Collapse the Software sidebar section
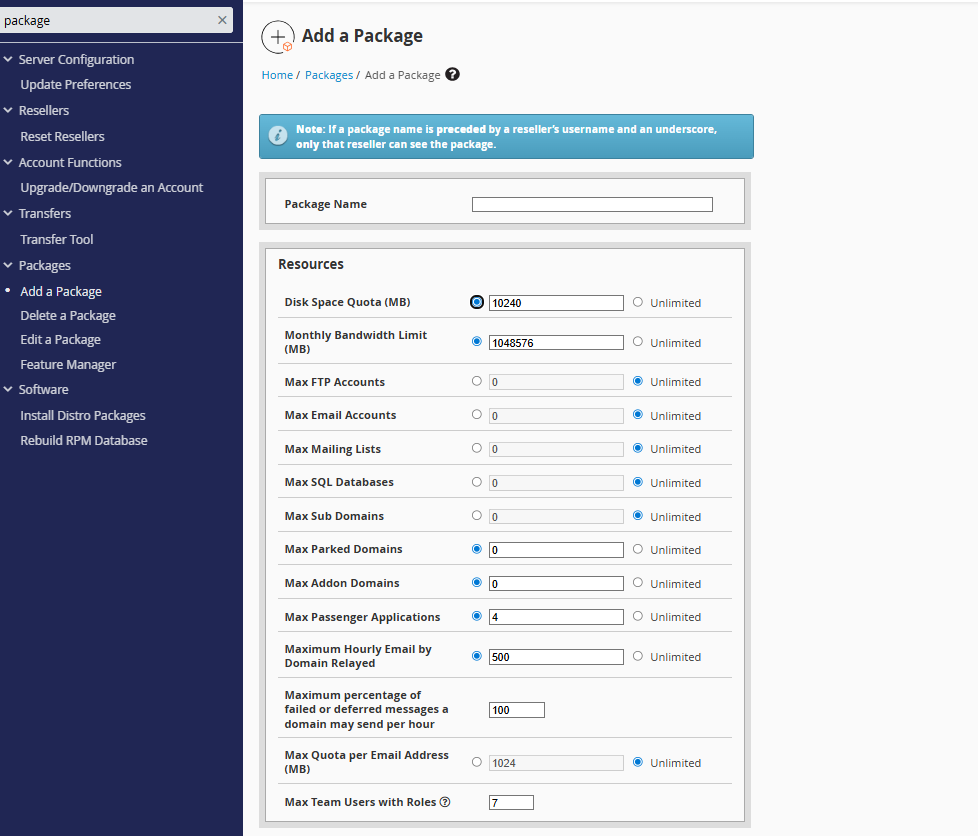 pyautogui.click(x=8, y=390)
